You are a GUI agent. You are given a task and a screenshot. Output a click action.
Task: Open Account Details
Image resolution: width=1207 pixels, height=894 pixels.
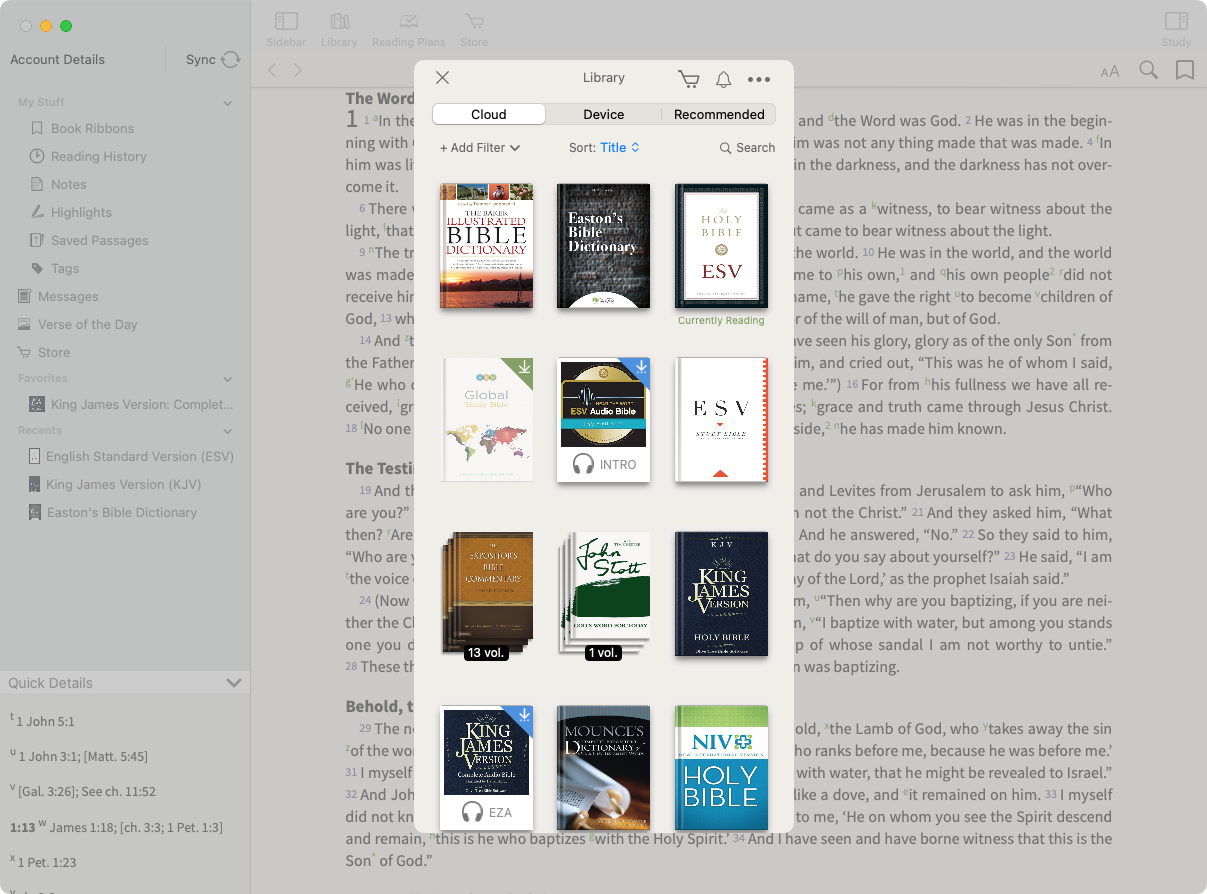point(57,60)
